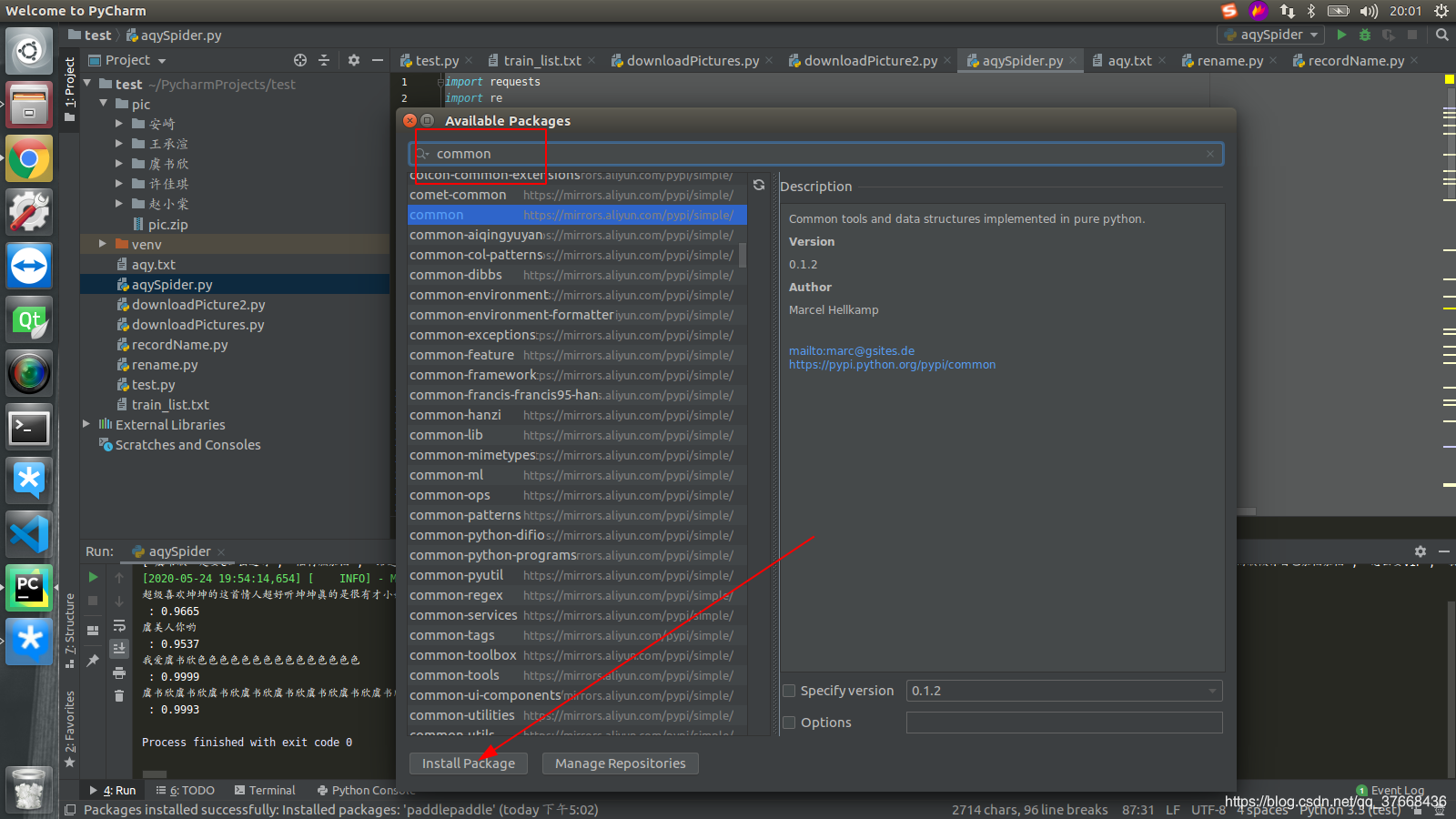Viewport: 1456px width, 819px height.
Task: Open Qt Creator from the dock
Action: [29, 320]
